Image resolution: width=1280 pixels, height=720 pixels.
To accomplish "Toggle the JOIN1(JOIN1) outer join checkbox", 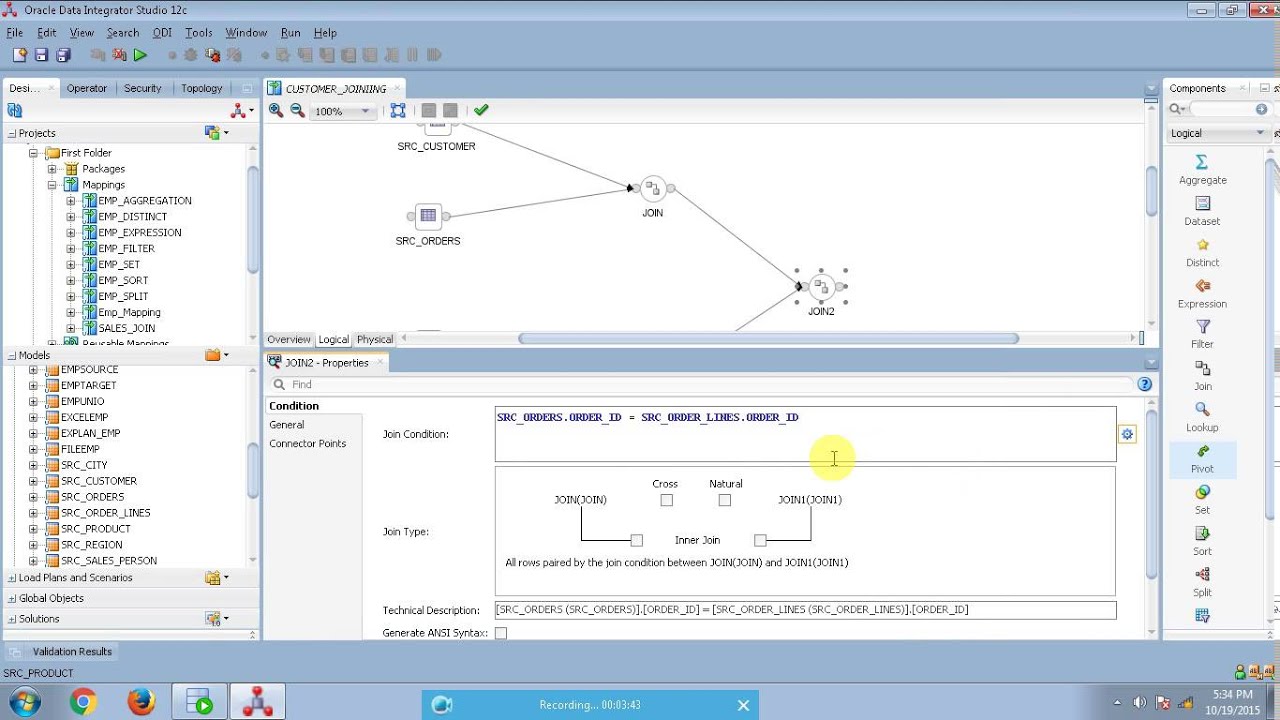I will [760, 540].
